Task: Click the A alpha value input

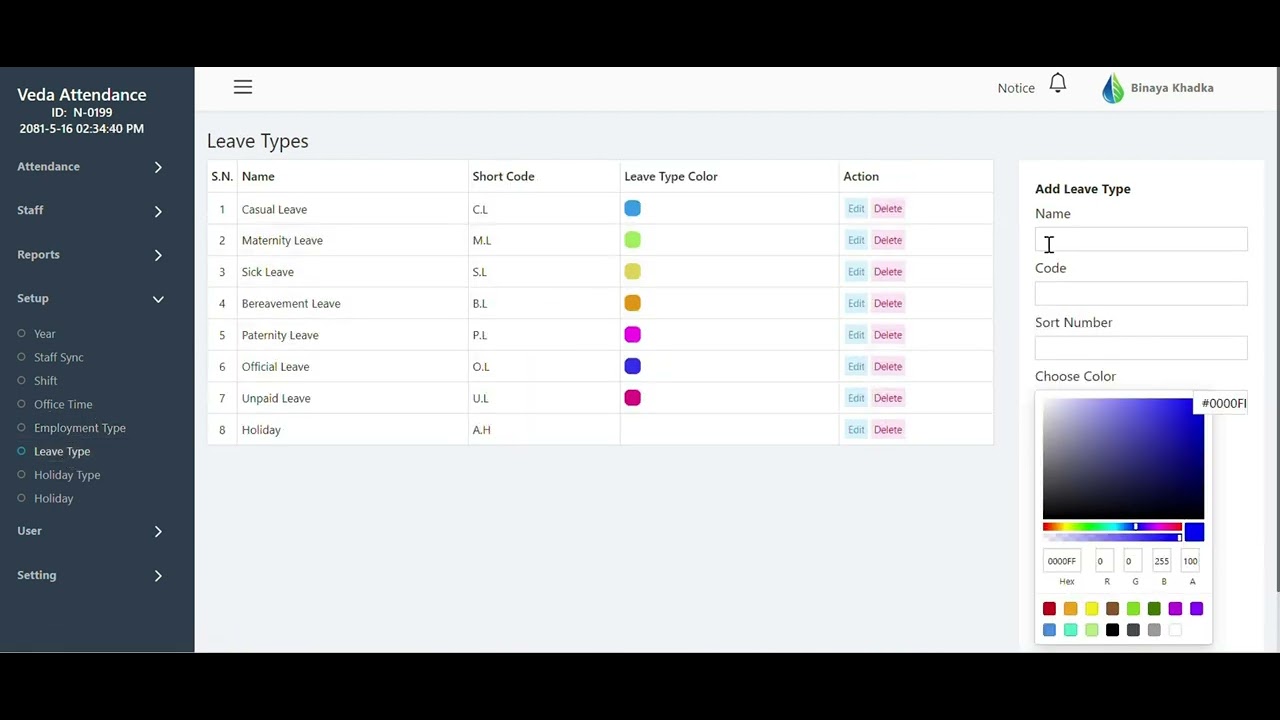Action: tap(1192, 561)
